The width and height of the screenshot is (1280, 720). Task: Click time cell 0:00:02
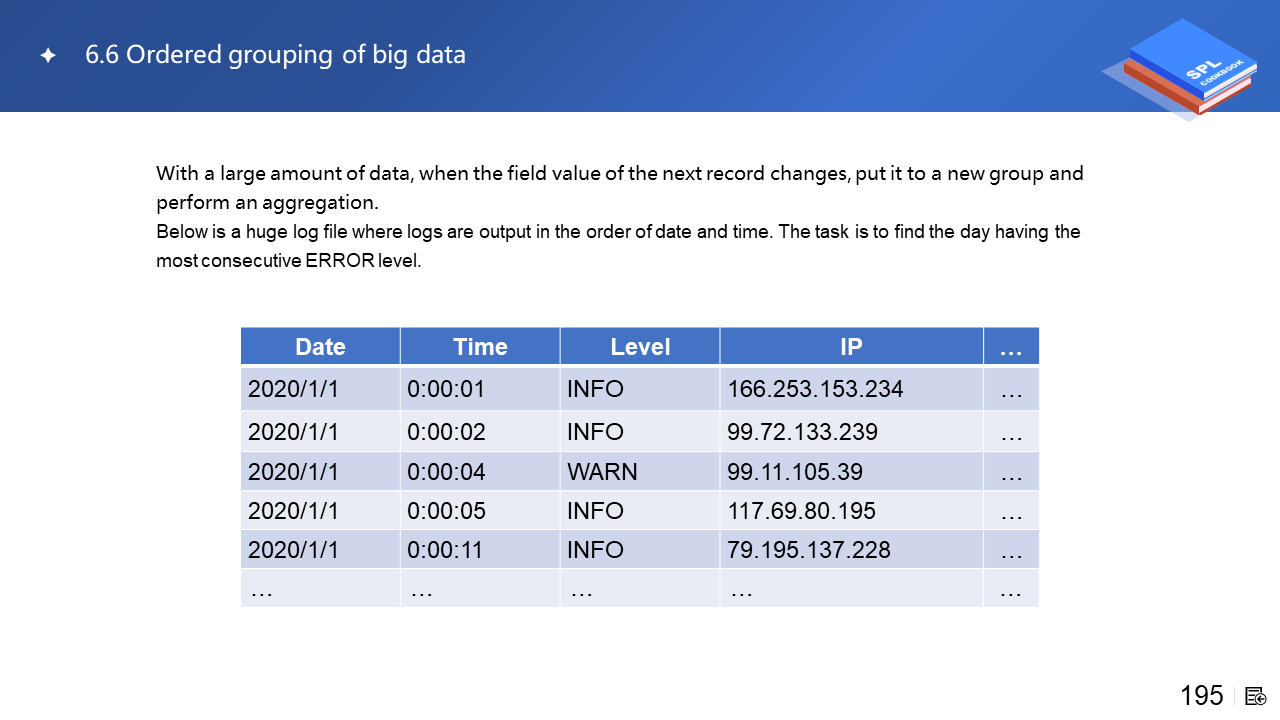446,432
